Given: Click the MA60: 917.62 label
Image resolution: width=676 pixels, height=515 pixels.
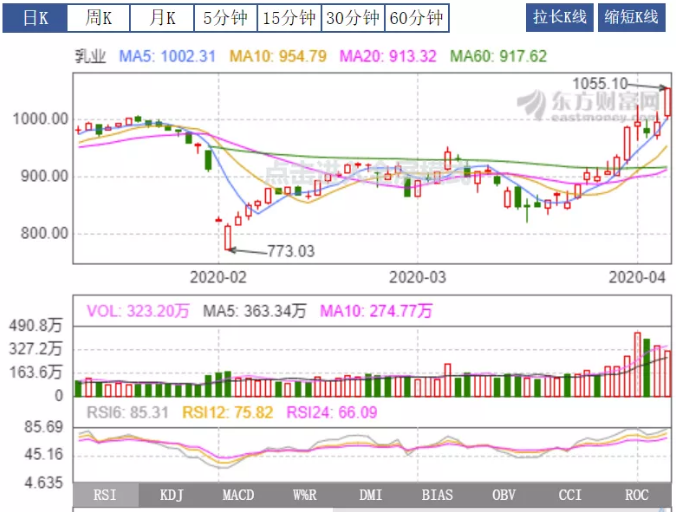Looking at the screenshot, I should click(x=498, y=56).
